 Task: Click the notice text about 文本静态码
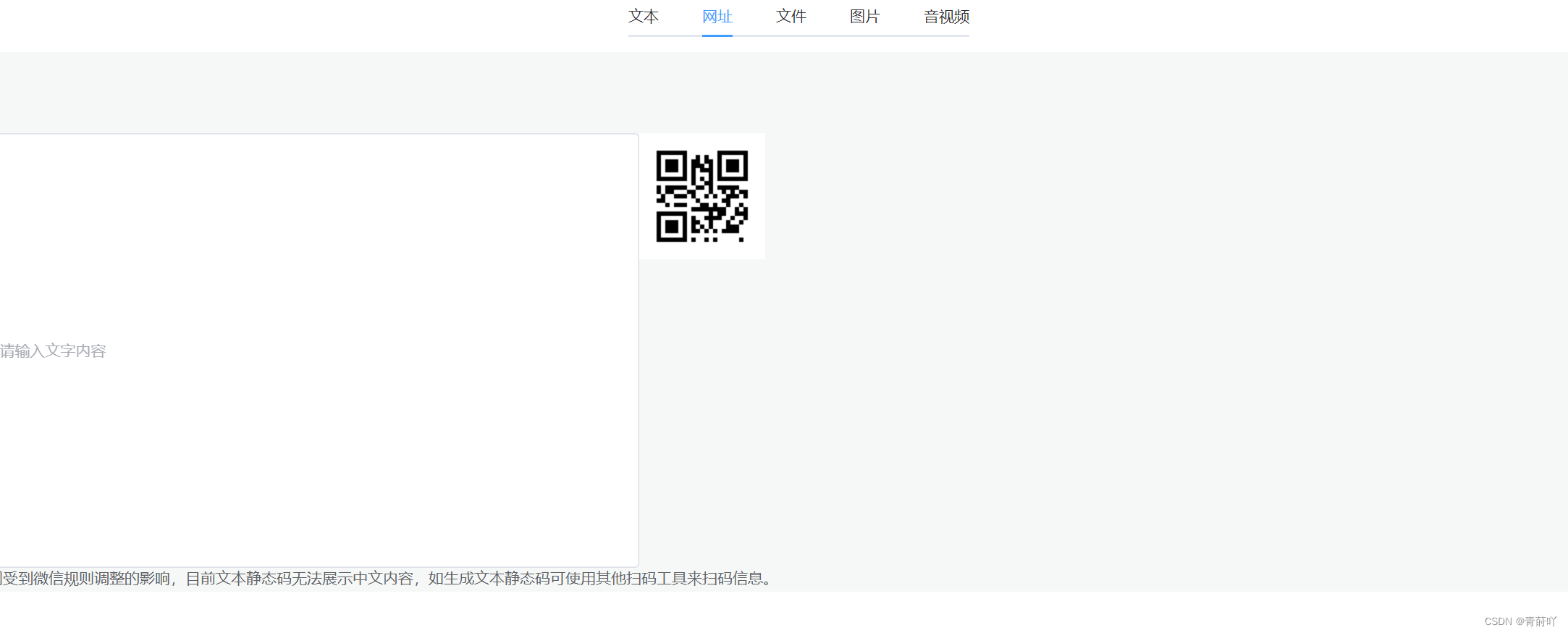(x=387, y=579)
